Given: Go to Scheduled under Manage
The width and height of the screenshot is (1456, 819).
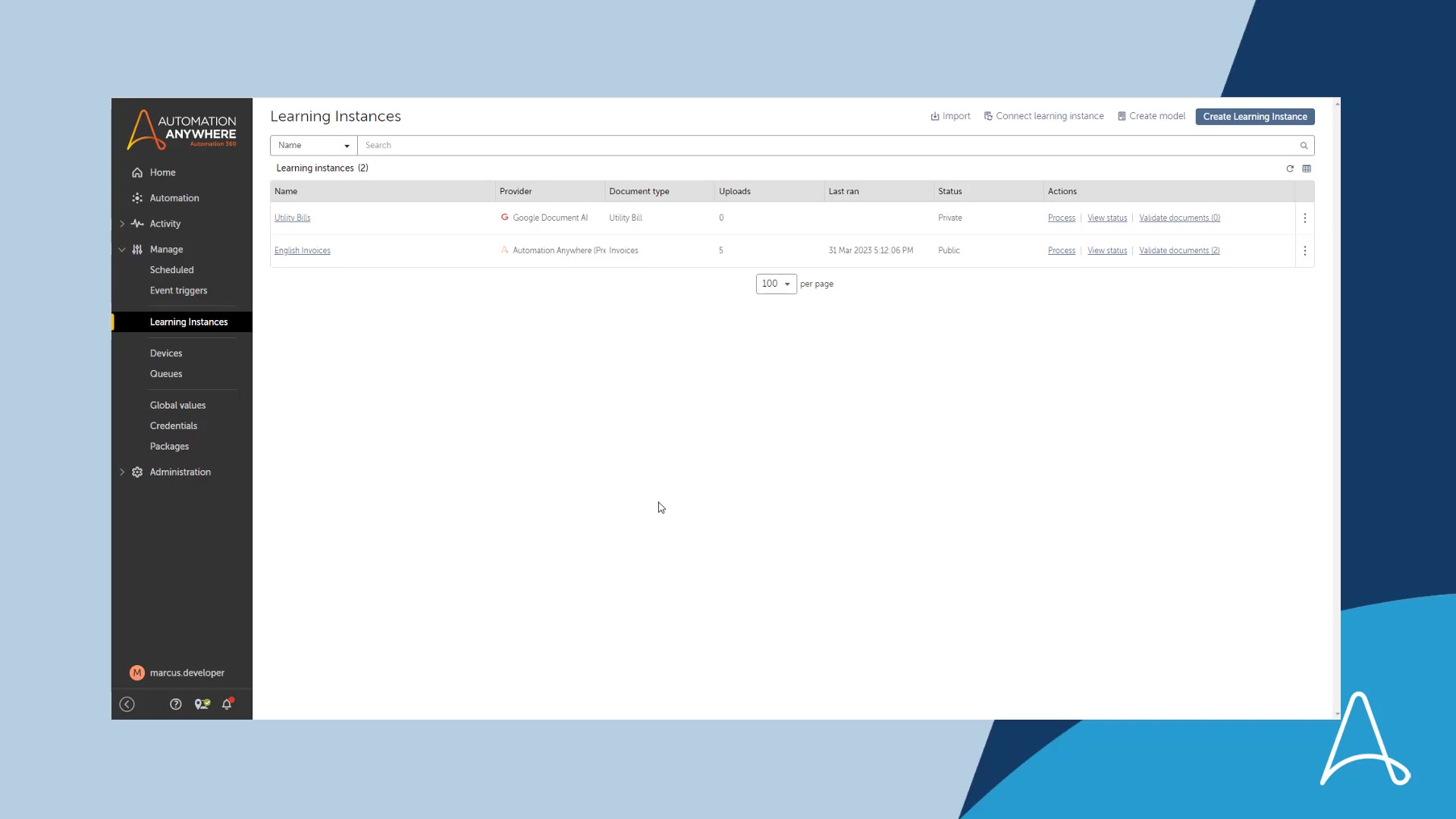Looking at the screenshot, I should click(171, 270).
